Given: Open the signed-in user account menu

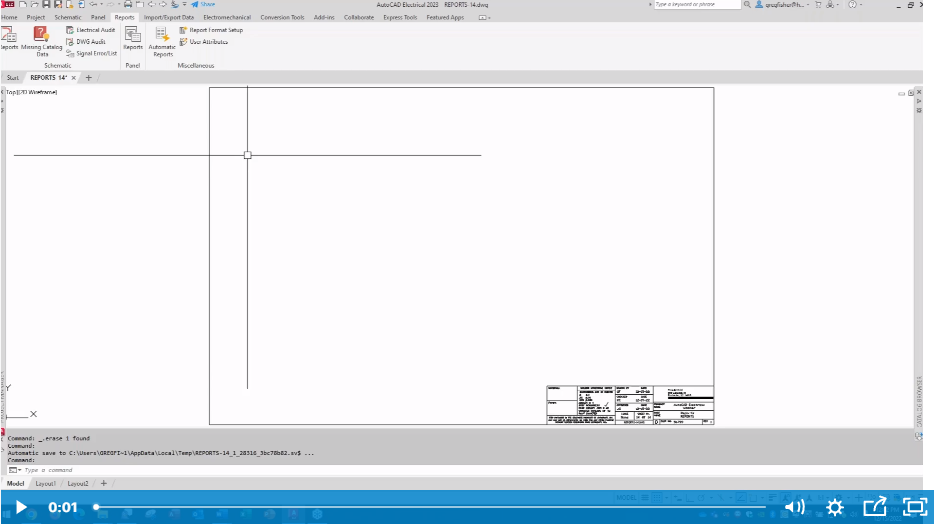Looking at the screenshot, I should coord(782,4).
